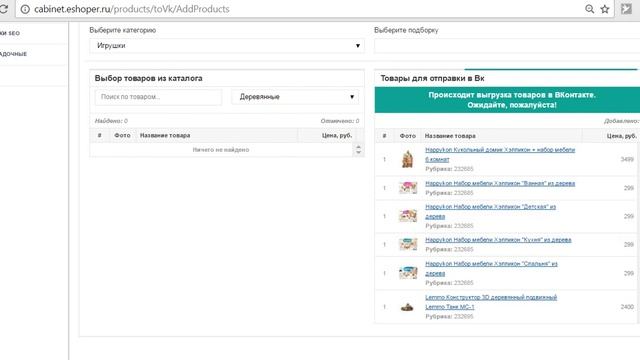This screenshot has width=640, height=360.
Task: Click the Рубрика text under the Lemmo tank
Action: point(449,316)
